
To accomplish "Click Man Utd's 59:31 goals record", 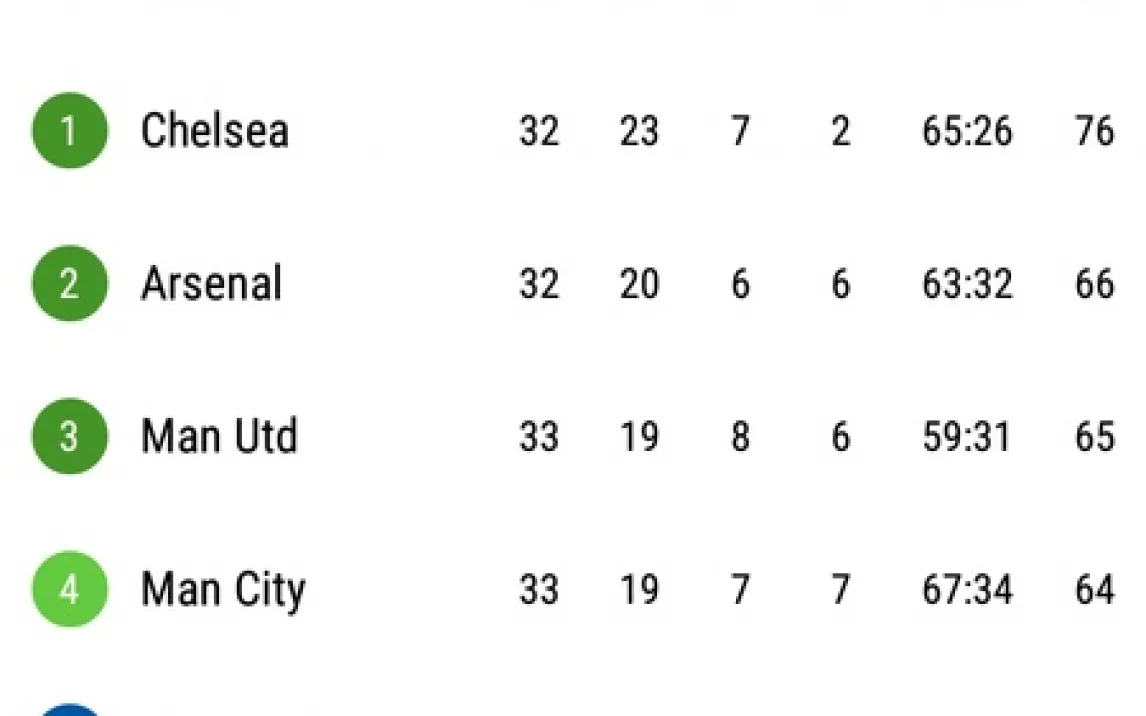I will 966,437.
